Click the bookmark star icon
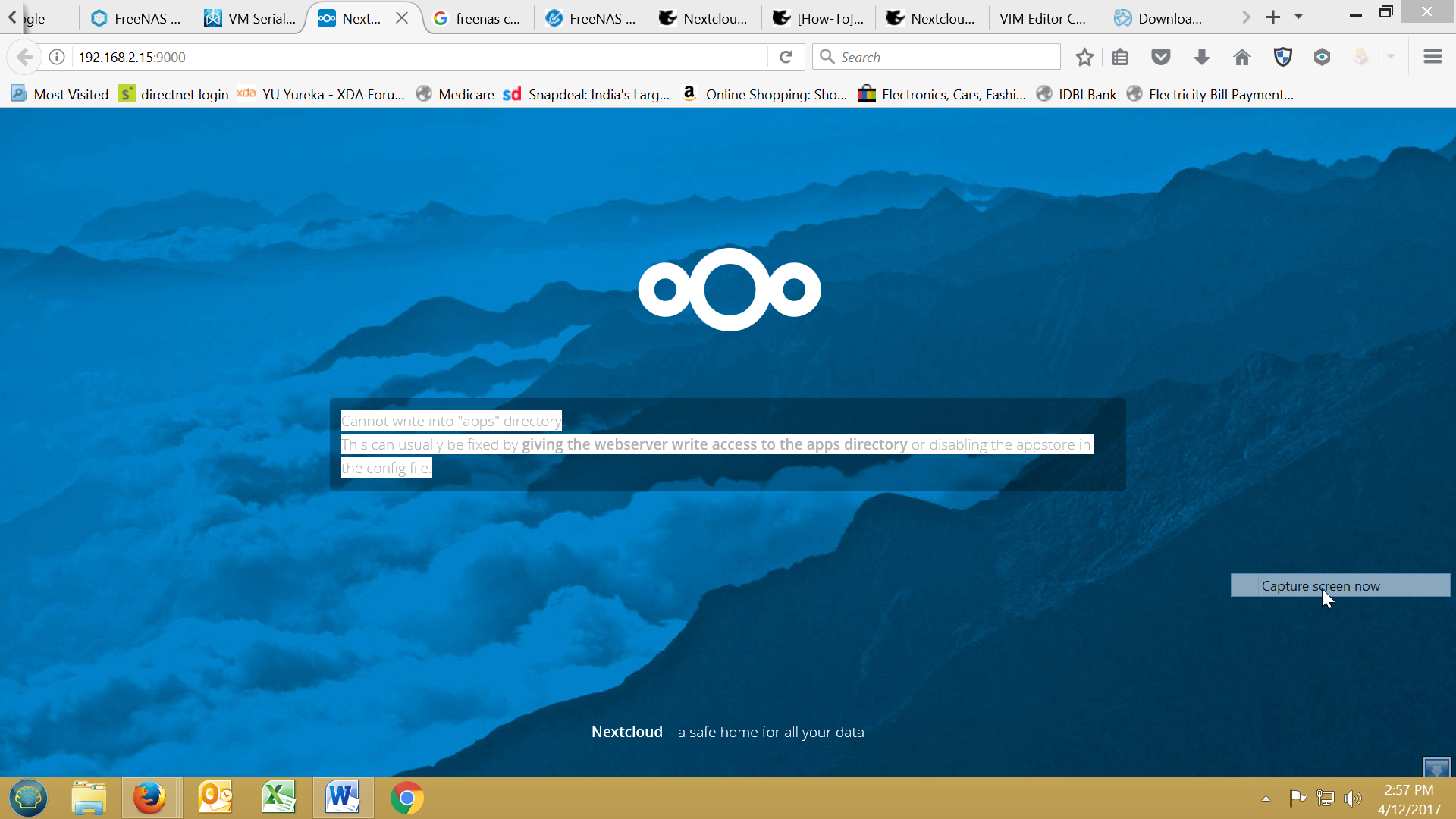Viewport: 1456px width, 819px height. point(1084,57)
